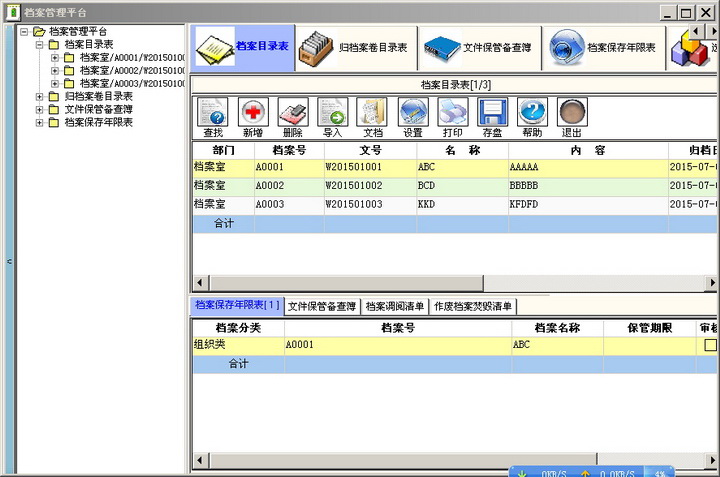Open the 作废档案焚毁清单 tab
Viewport: 720px width, 477px height.
pos(473,307)
